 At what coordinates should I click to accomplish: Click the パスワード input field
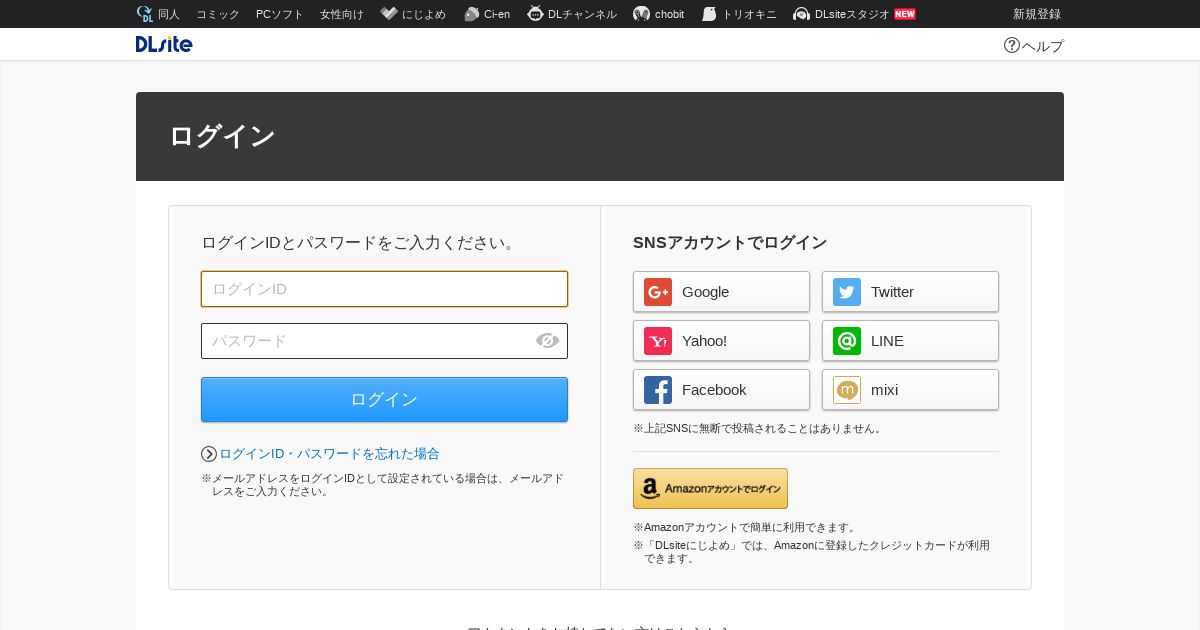384,341
